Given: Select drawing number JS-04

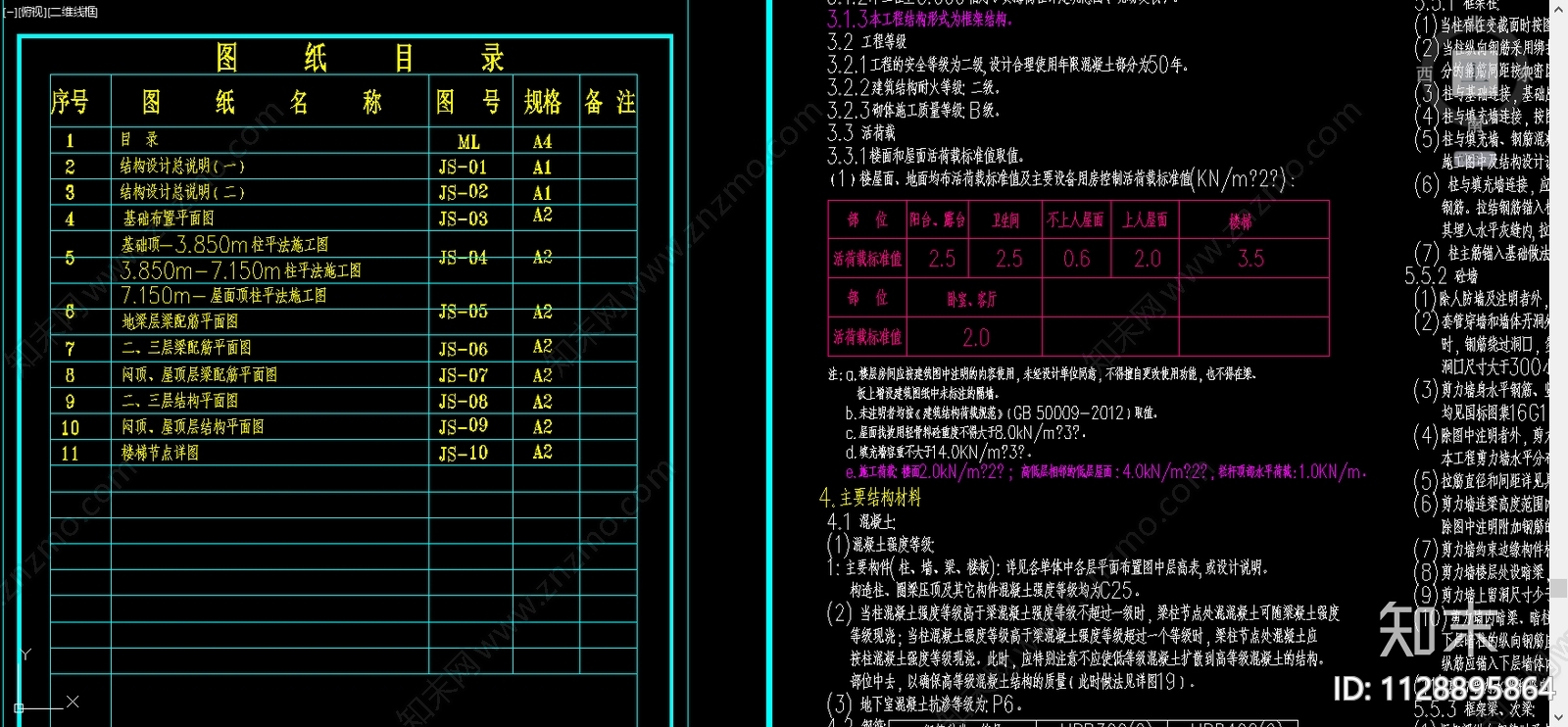Looking at the screenshot, I should click(463, 258).
